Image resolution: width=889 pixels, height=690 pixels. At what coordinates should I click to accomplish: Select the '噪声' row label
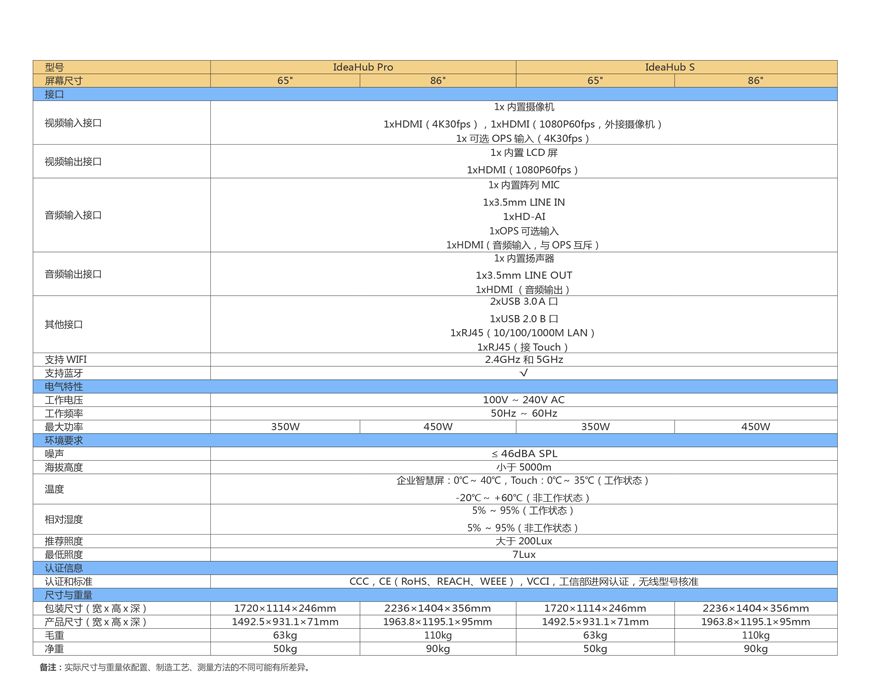point(54,454)
